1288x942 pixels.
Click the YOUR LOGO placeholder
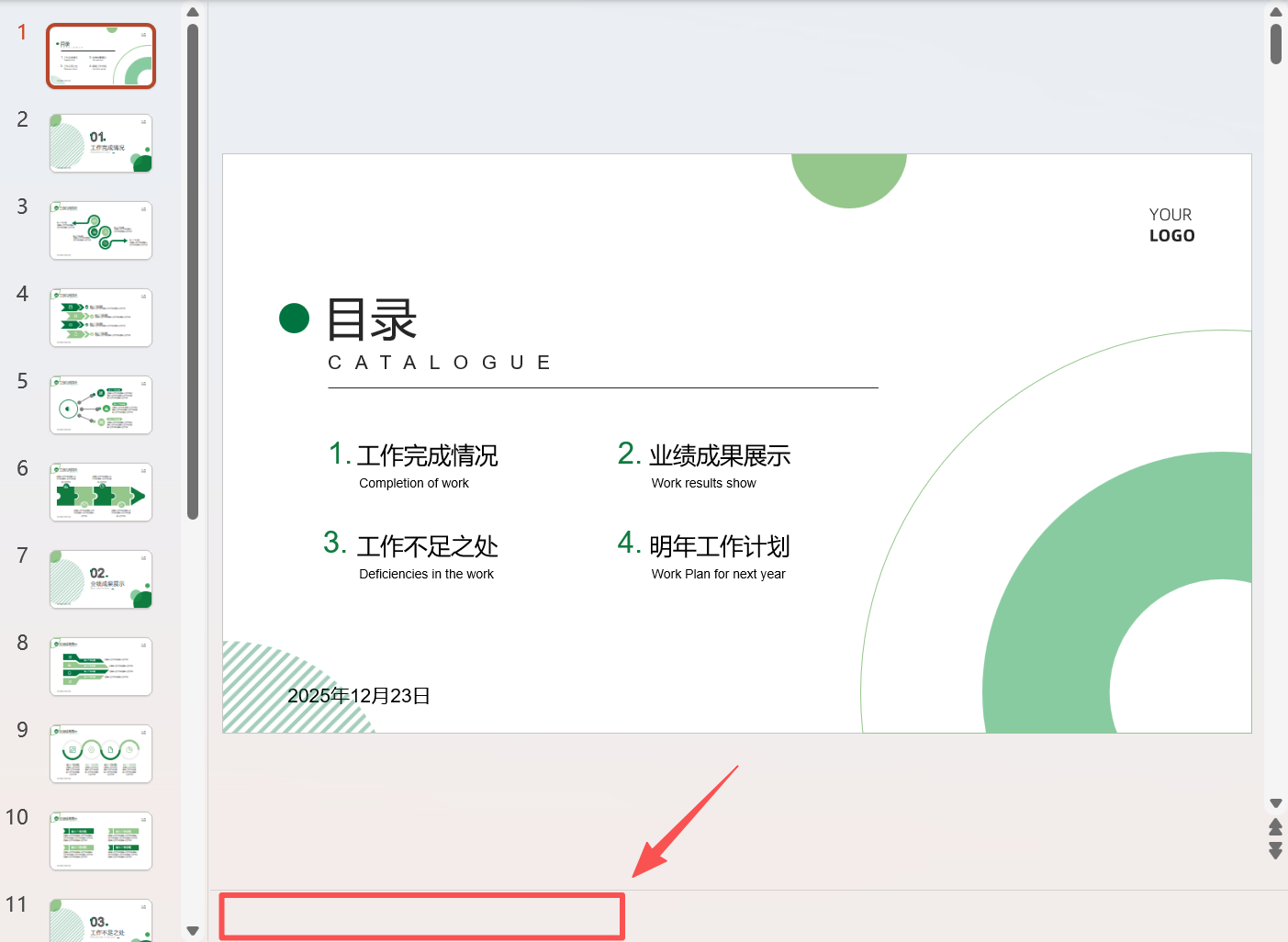coord(1171,224)
